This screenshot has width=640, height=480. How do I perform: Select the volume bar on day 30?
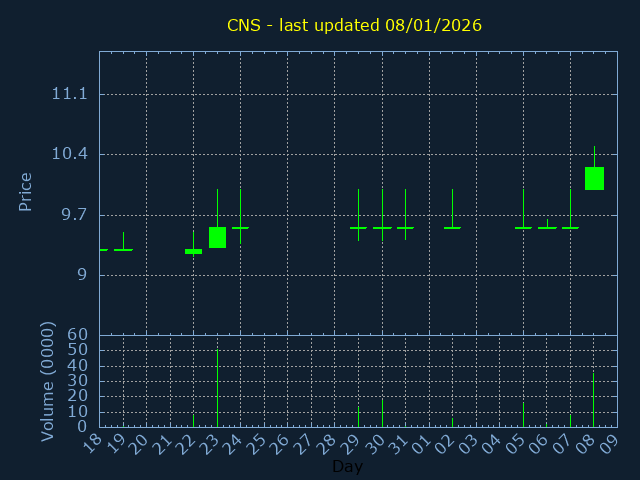[x=382, y=413]
